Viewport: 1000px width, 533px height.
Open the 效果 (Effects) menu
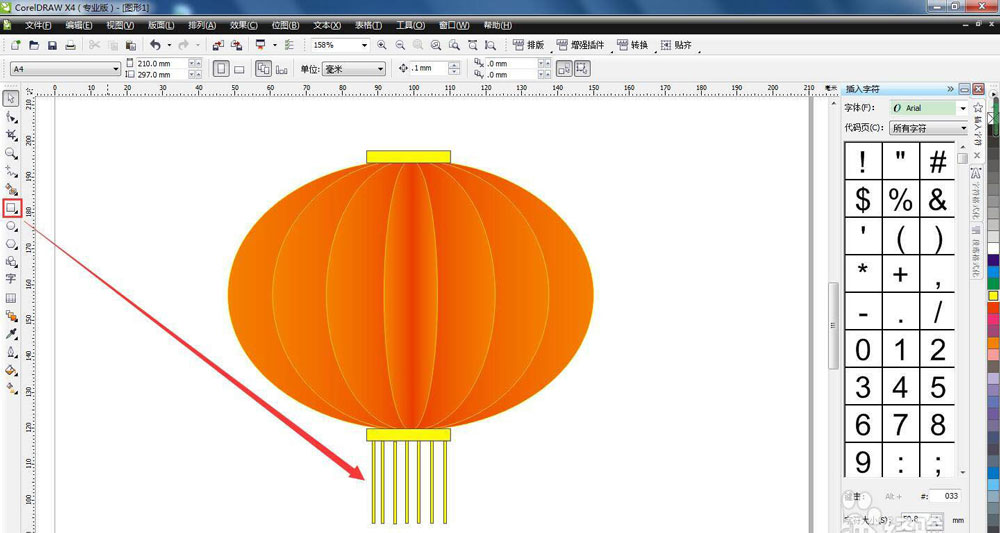243,25
